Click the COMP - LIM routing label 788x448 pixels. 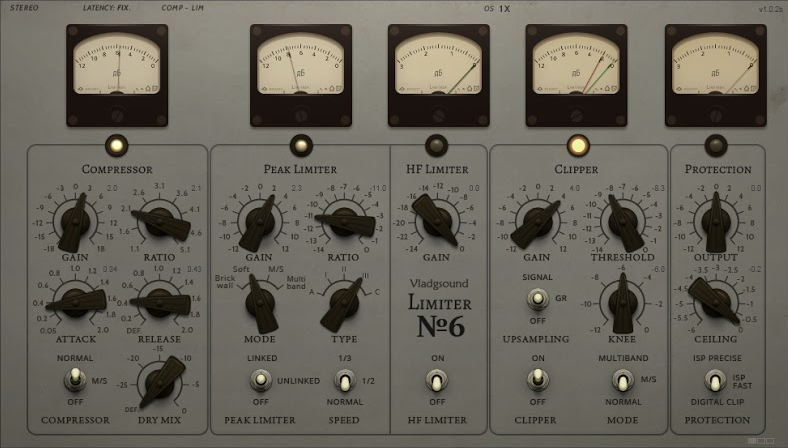[x=182, y=8]
